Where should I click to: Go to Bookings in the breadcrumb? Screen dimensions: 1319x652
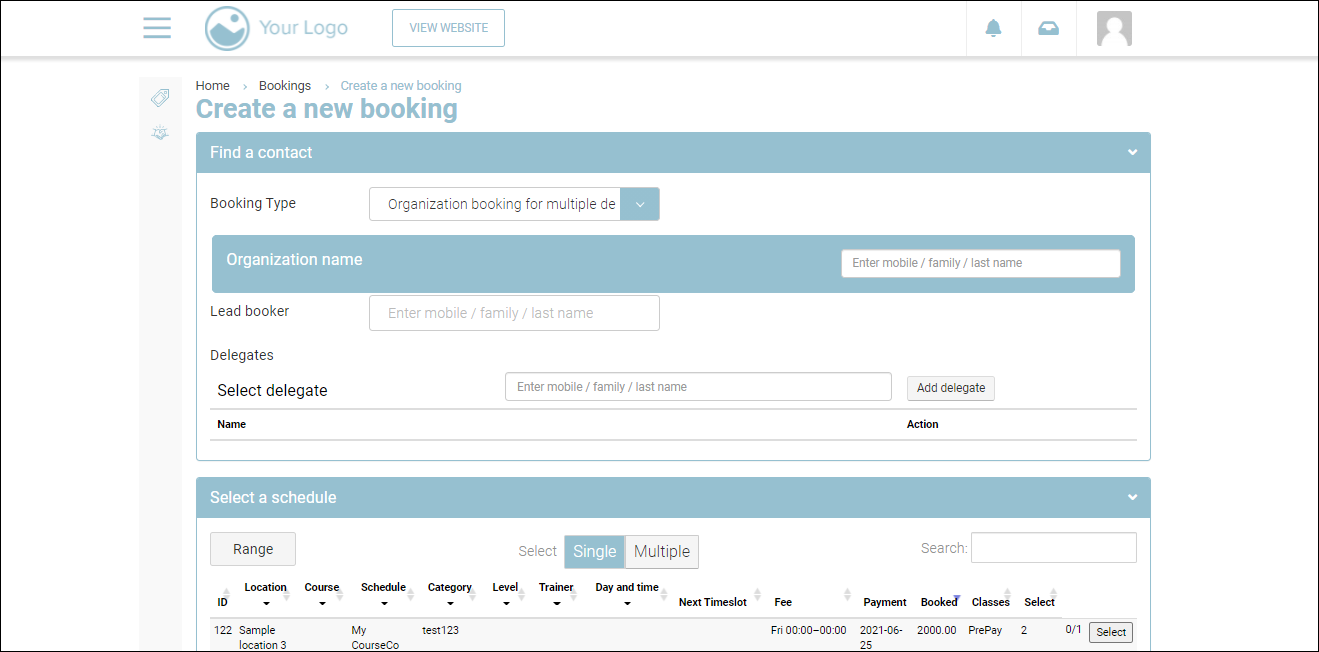285,86
